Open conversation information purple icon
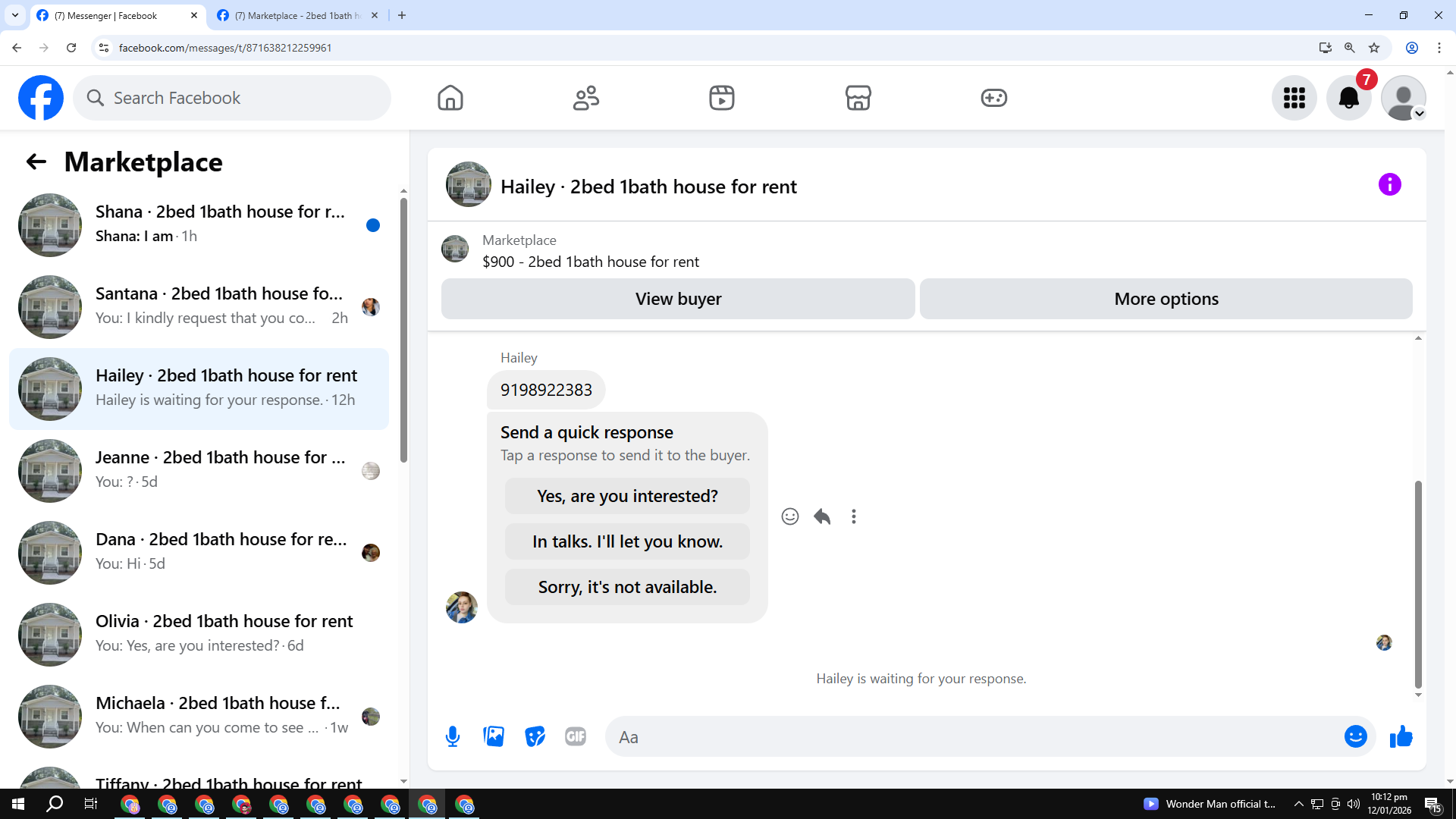The image size is (1456, 819). click(x=1389, y=184)
